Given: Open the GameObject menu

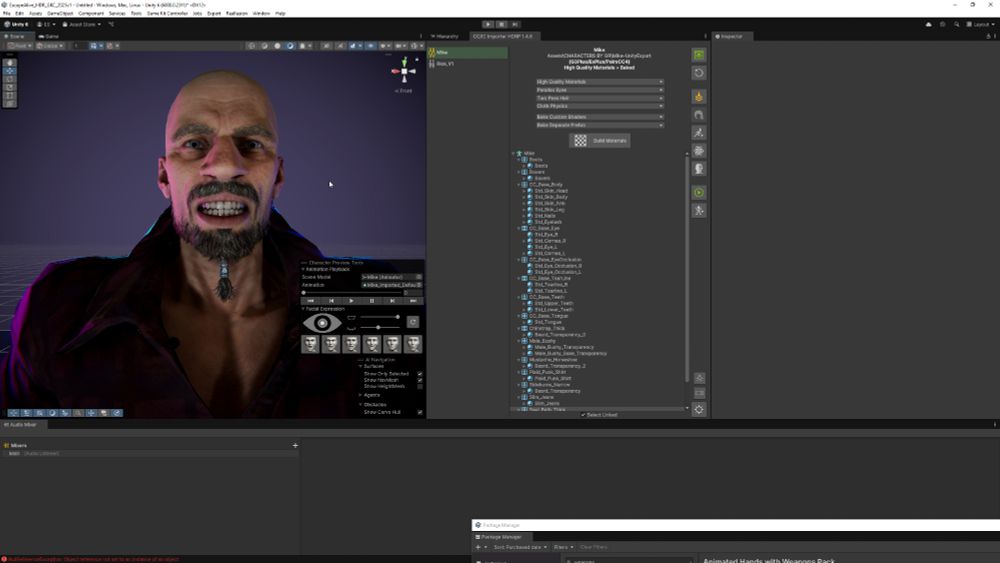Looking at the screenshot, I should [x=61, y=13].
